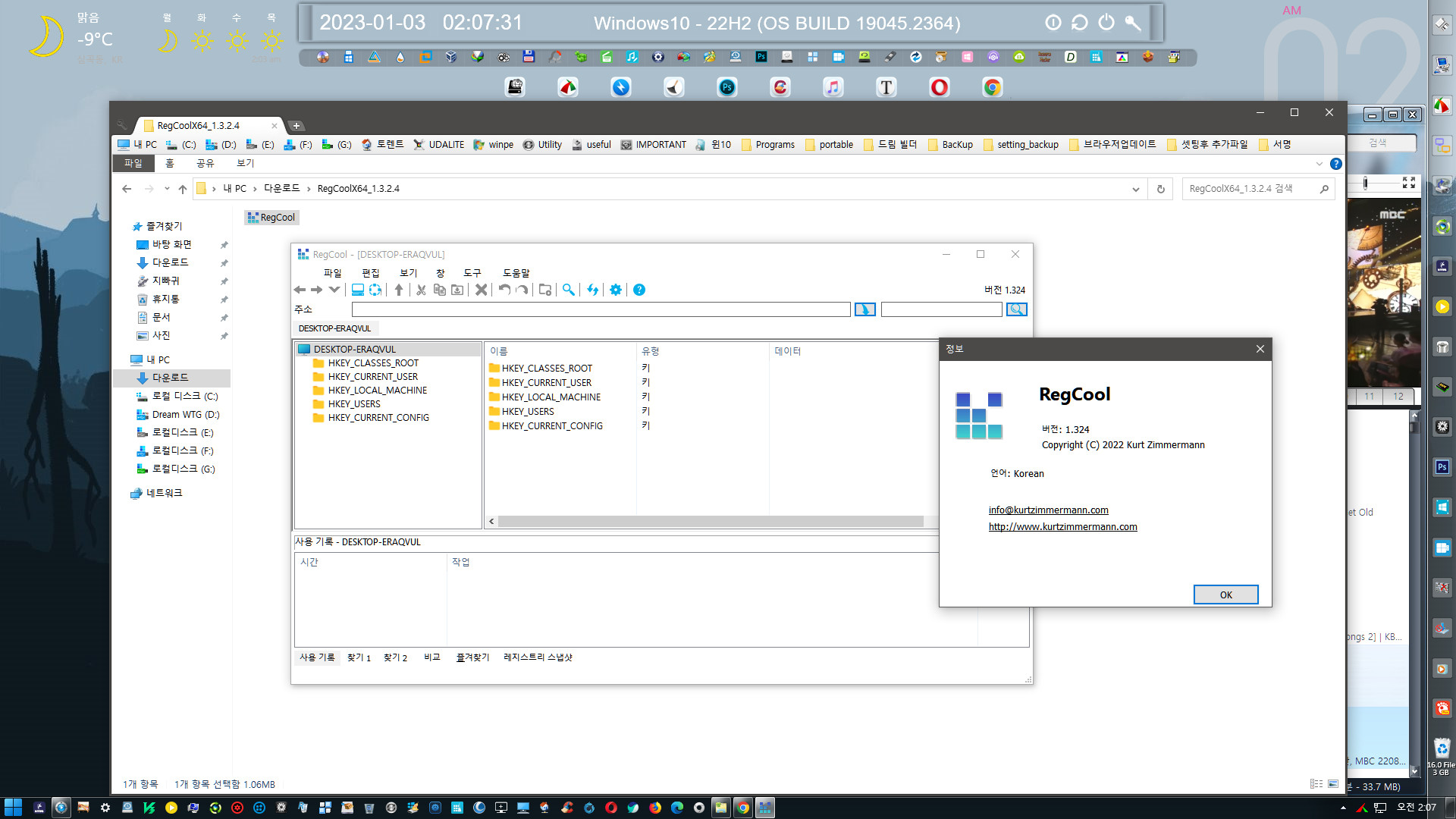The height and width of the screenshot is (819, 1456).
Task: Open the 편집 menu in RegCool
Action: coord(370,273)
